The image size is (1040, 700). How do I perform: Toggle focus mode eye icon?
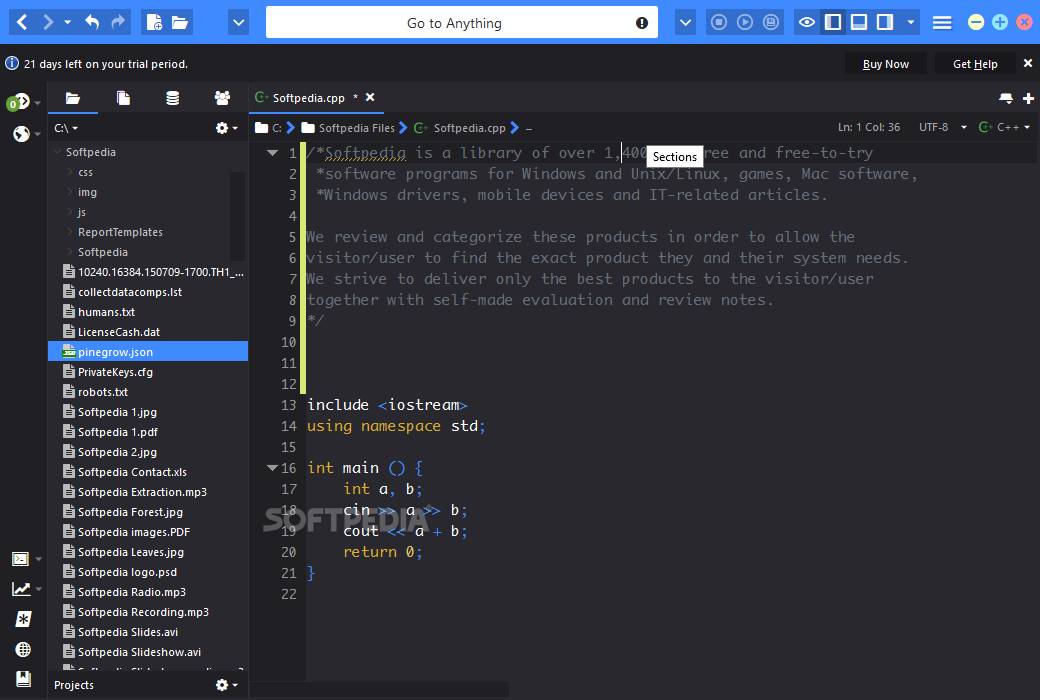coord(807,23)
